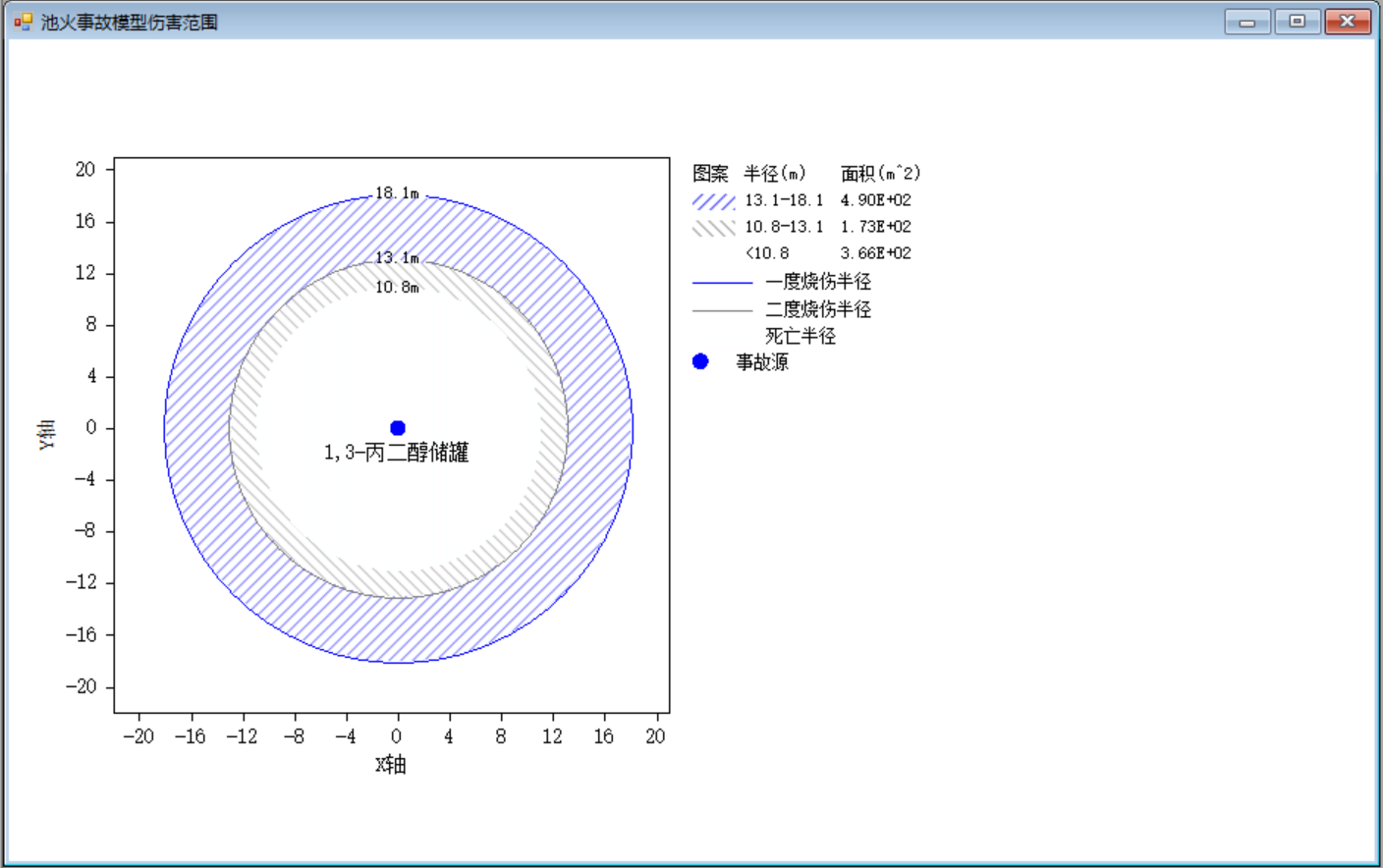Click the X轴 axis title
The height and width of the screenshot is (868, 1383).
pyautogui.click(x=391, y=765)
